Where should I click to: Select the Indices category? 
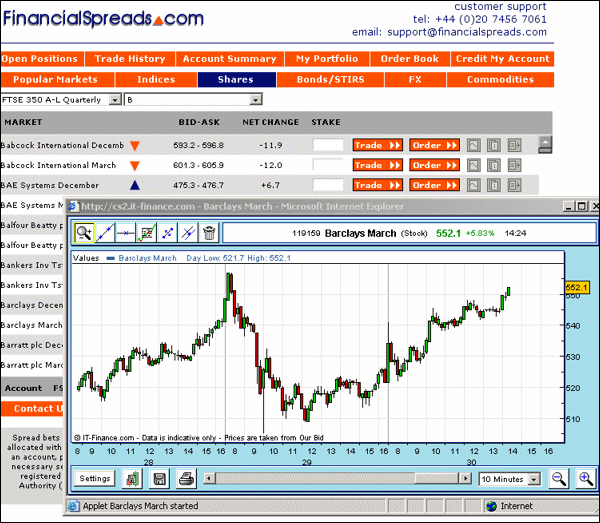156,80
